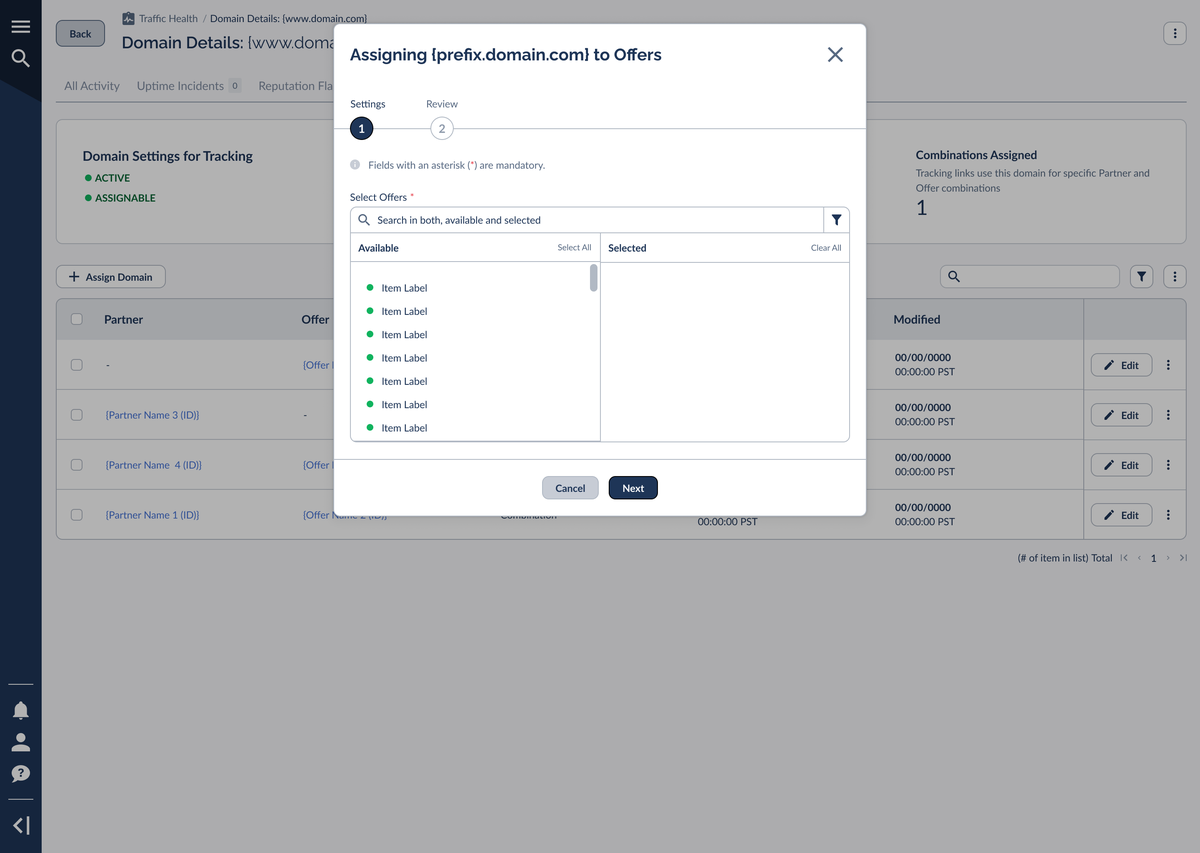Check the Partner Name 1 row checkbox
The height and width of the screenshot is (853, 1200).
77,515
